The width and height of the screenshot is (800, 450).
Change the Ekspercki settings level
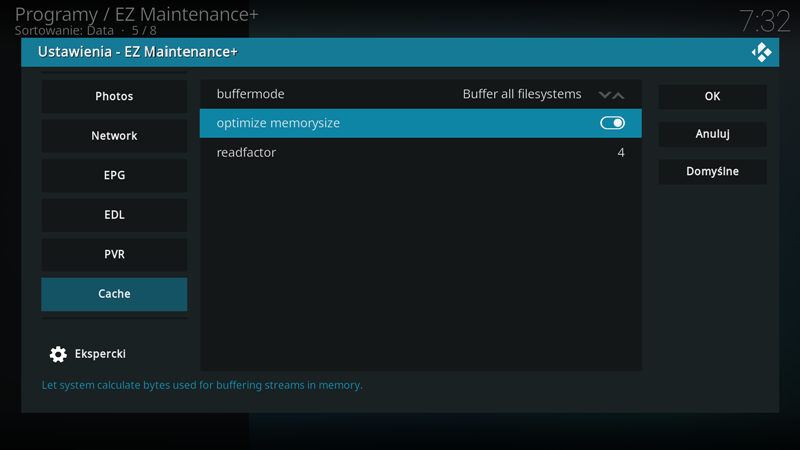[x=88, y=354]
